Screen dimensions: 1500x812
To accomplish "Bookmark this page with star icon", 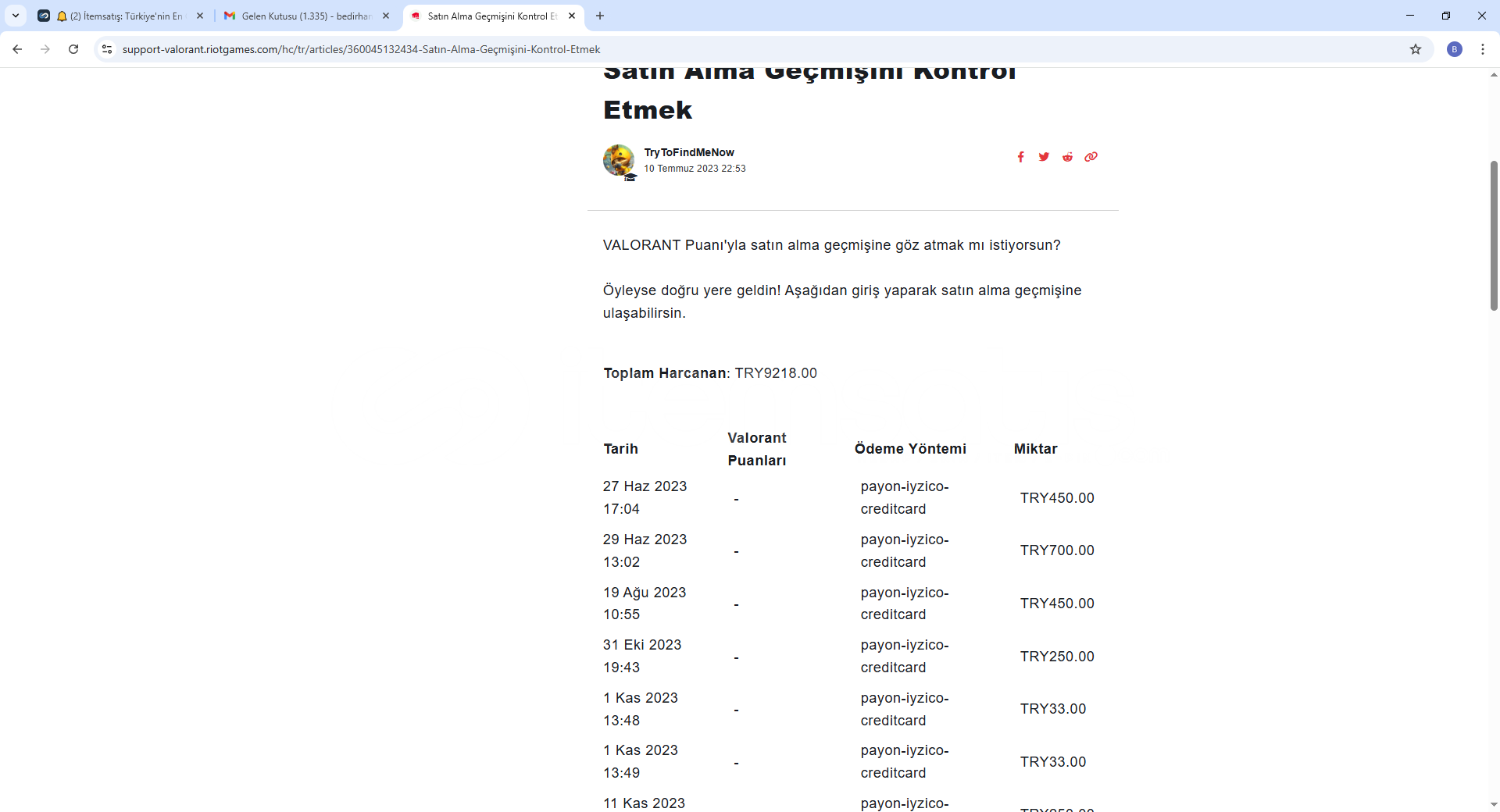I will pos(1416,49).
